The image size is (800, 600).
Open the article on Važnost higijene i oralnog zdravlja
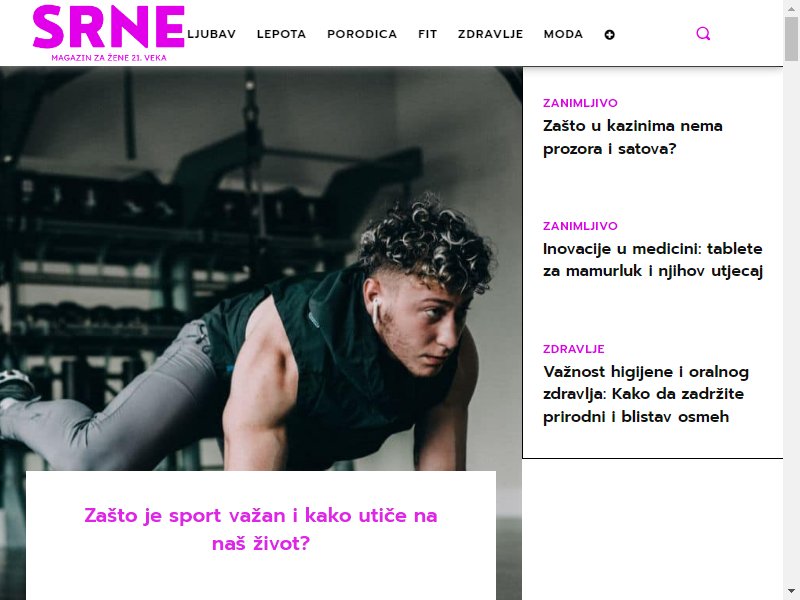(x=646, y=394)
